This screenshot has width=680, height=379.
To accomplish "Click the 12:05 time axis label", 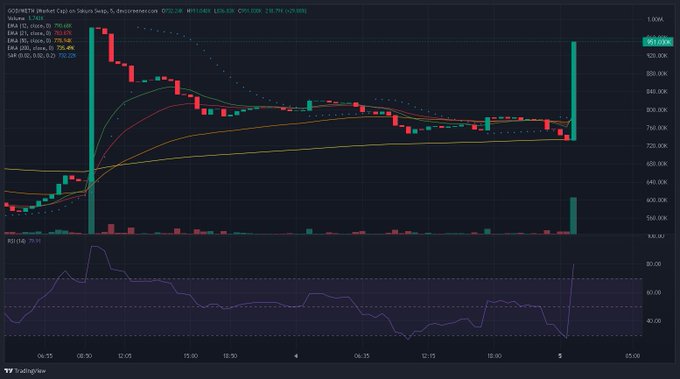I will coord(125,356).
